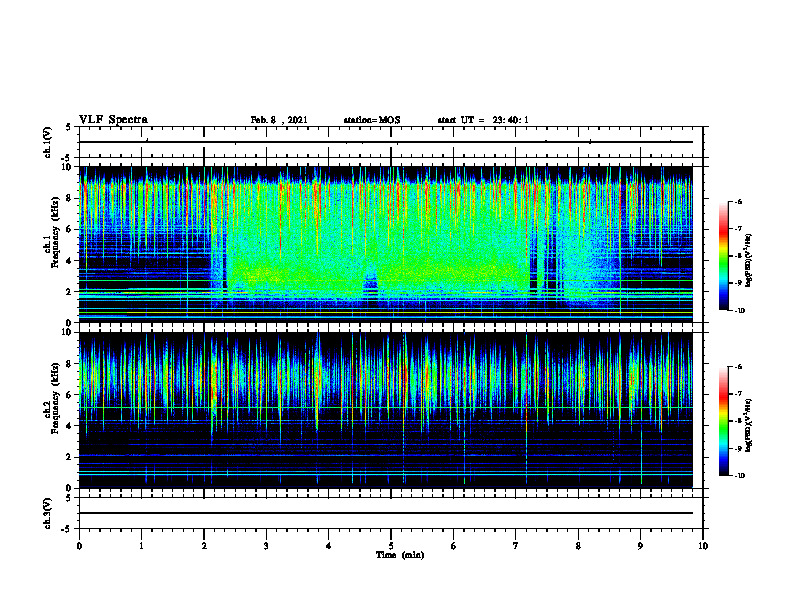Click time axis tick label '10'
The width and height of the screenshot is (792, 612).
pos(703,546)
